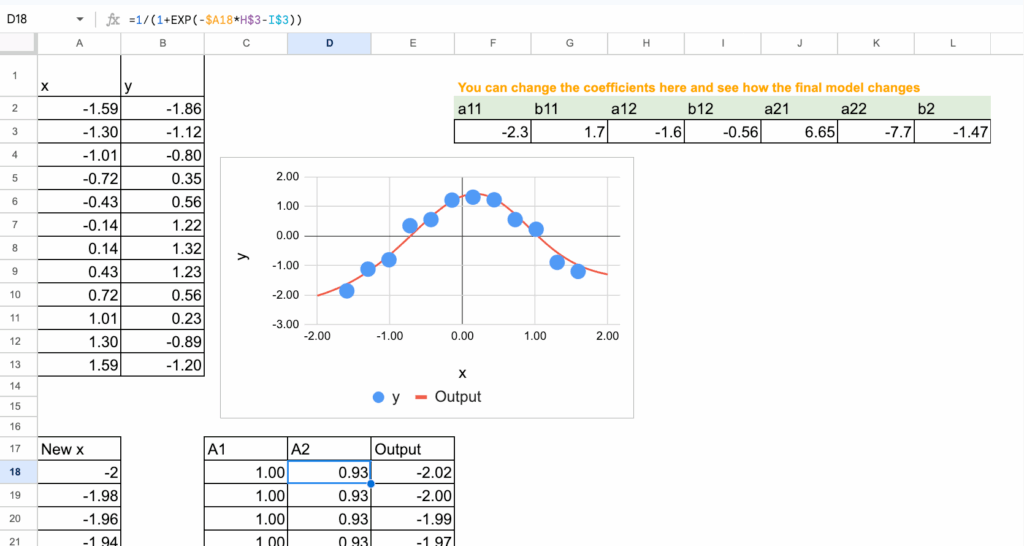Click the "New x" header cell
Screen dimensions: 1024x546
point(79,449)
